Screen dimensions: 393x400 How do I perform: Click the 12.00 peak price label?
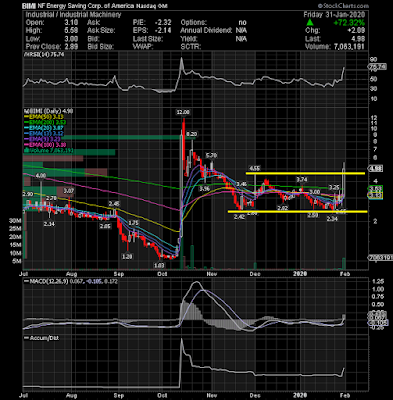coord(183,112)
